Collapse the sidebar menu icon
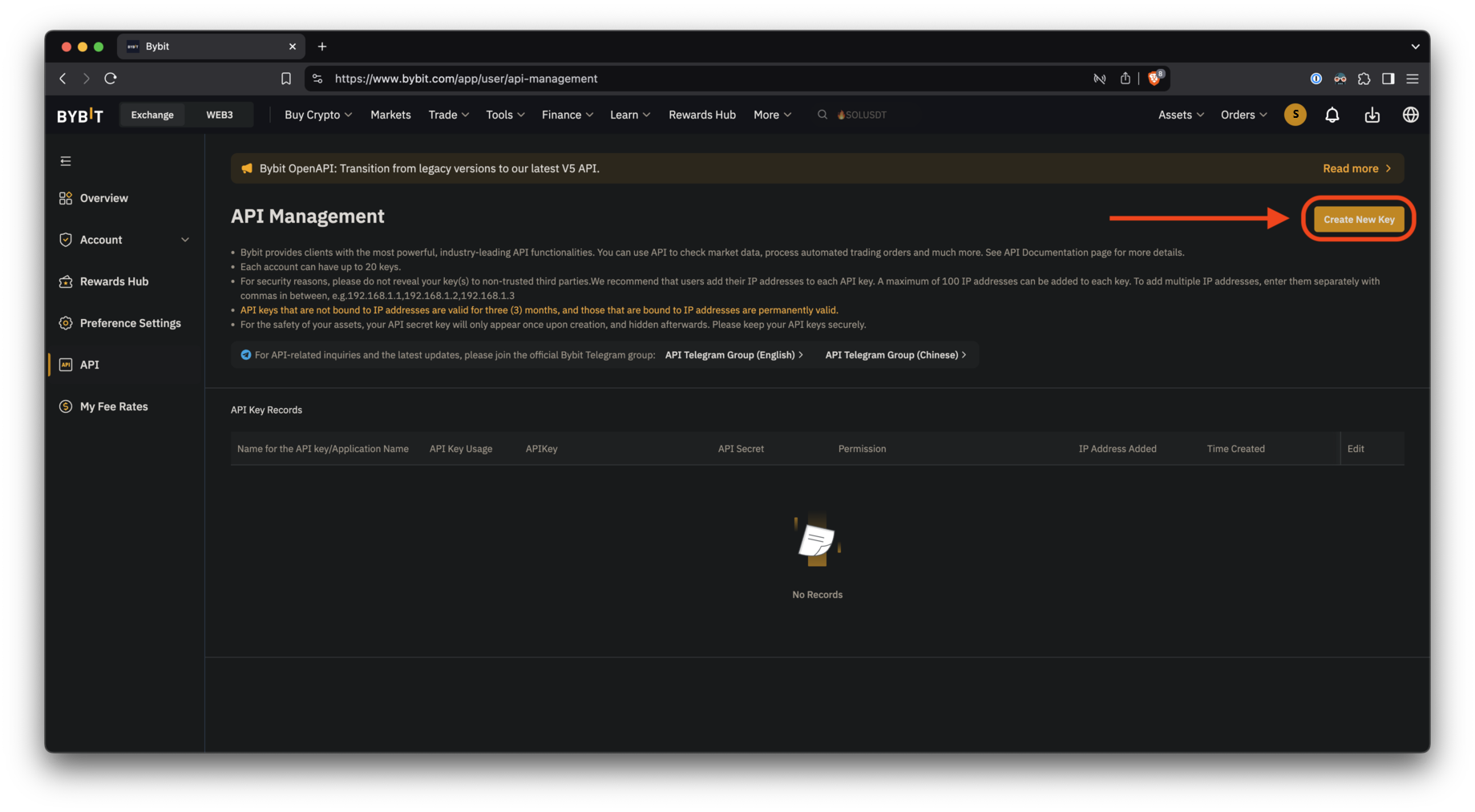1475x812 pixels. coord(66,161)
